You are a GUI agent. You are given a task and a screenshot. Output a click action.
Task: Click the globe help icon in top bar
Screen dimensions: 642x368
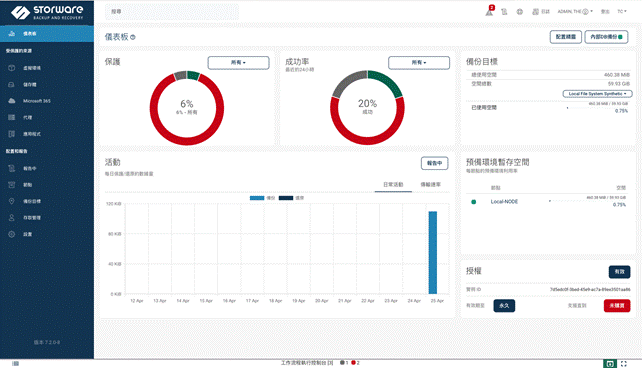pos(520,12)
